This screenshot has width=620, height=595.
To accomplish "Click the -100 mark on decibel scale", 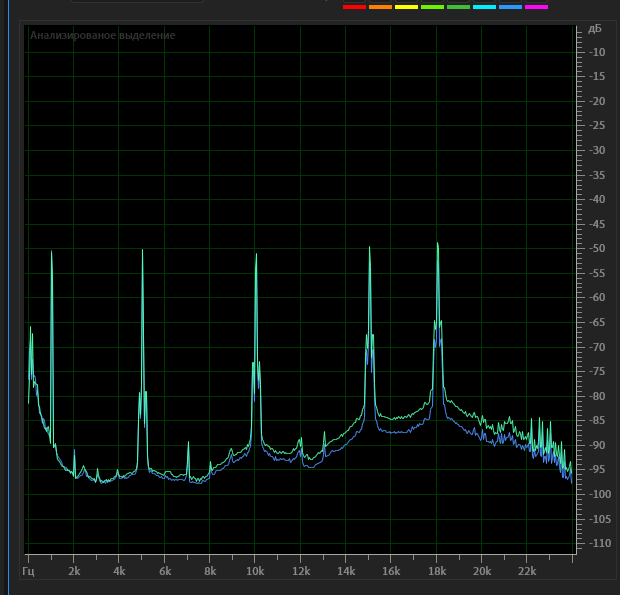I will [597, 494].
